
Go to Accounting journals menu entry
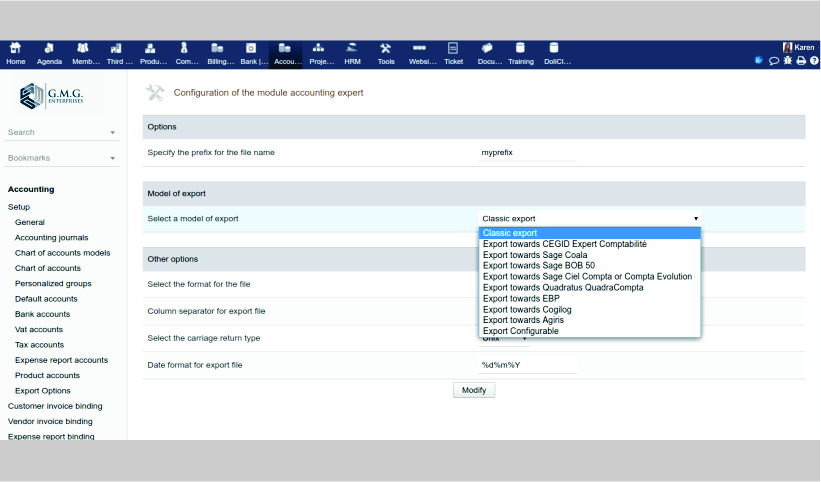click(x=51, y=238)
